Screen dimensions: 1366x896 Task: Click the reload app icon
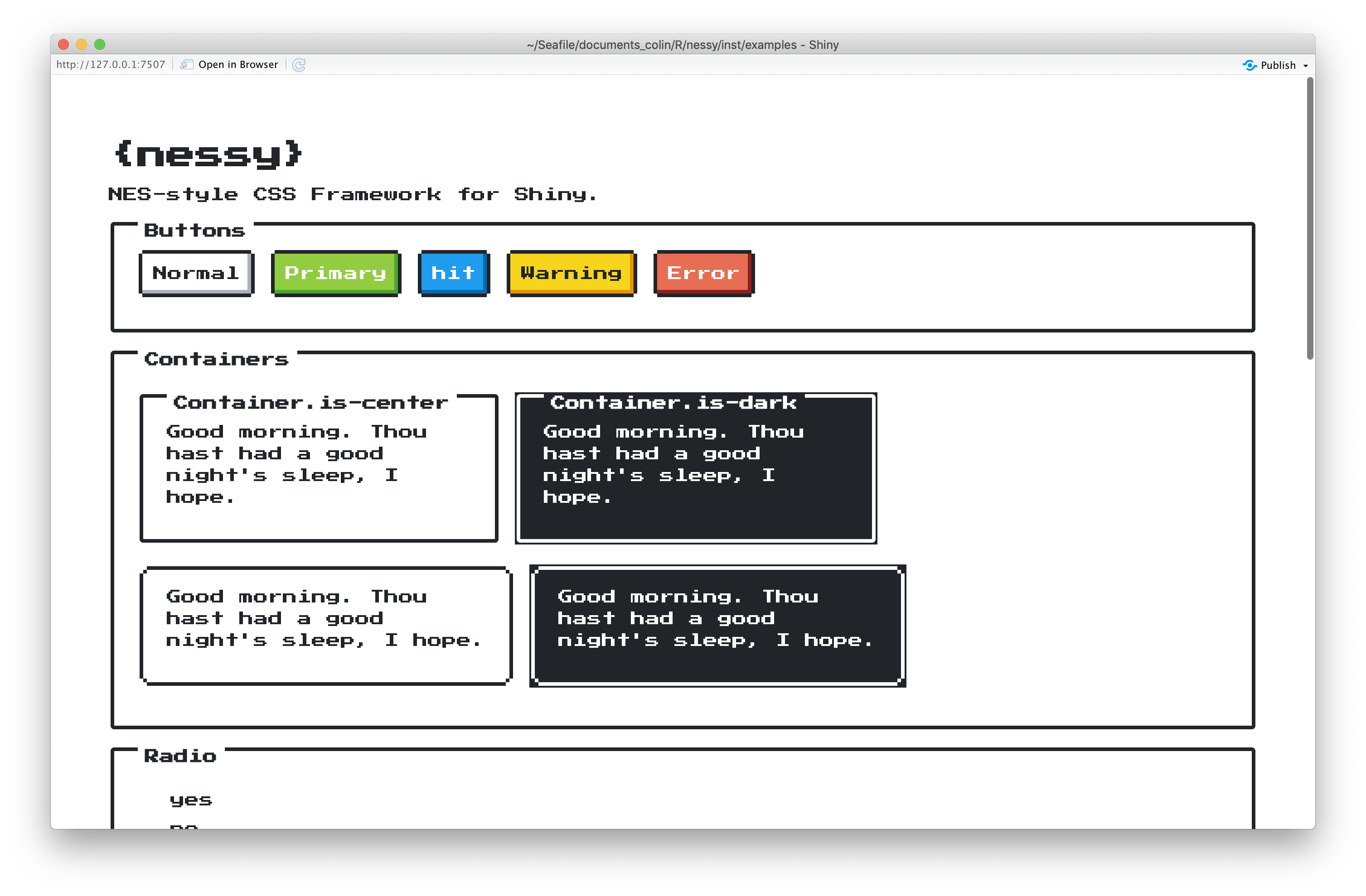point(299,65)
